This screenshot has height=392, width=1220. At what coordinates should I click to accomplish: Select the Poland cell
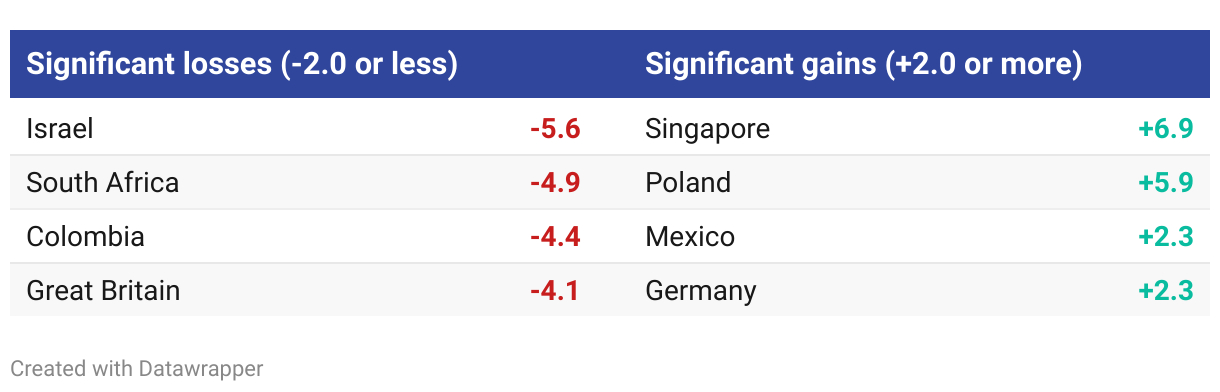[x=688, y=183]
